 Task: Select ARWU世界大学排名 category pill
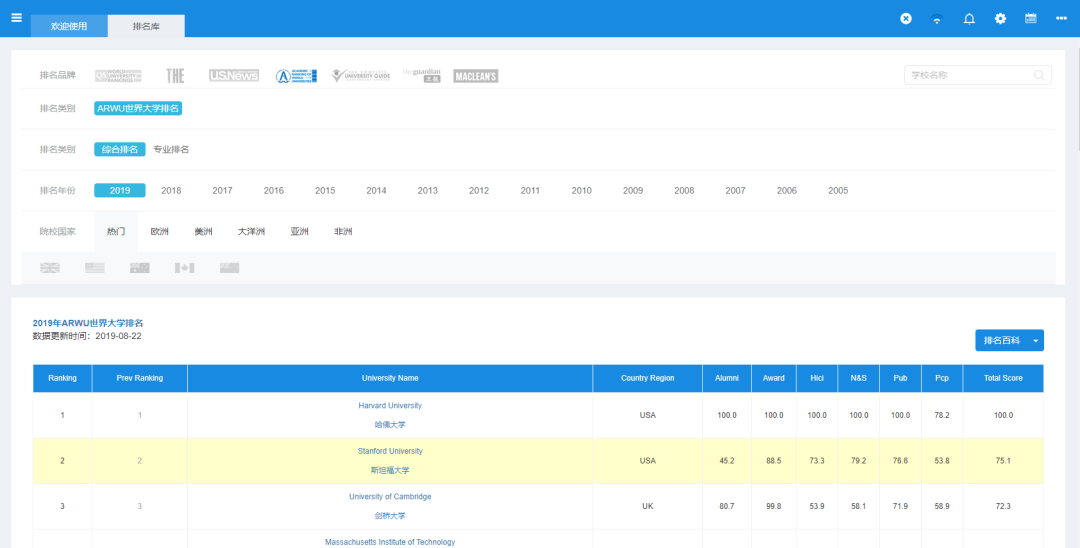coord(138,109)
